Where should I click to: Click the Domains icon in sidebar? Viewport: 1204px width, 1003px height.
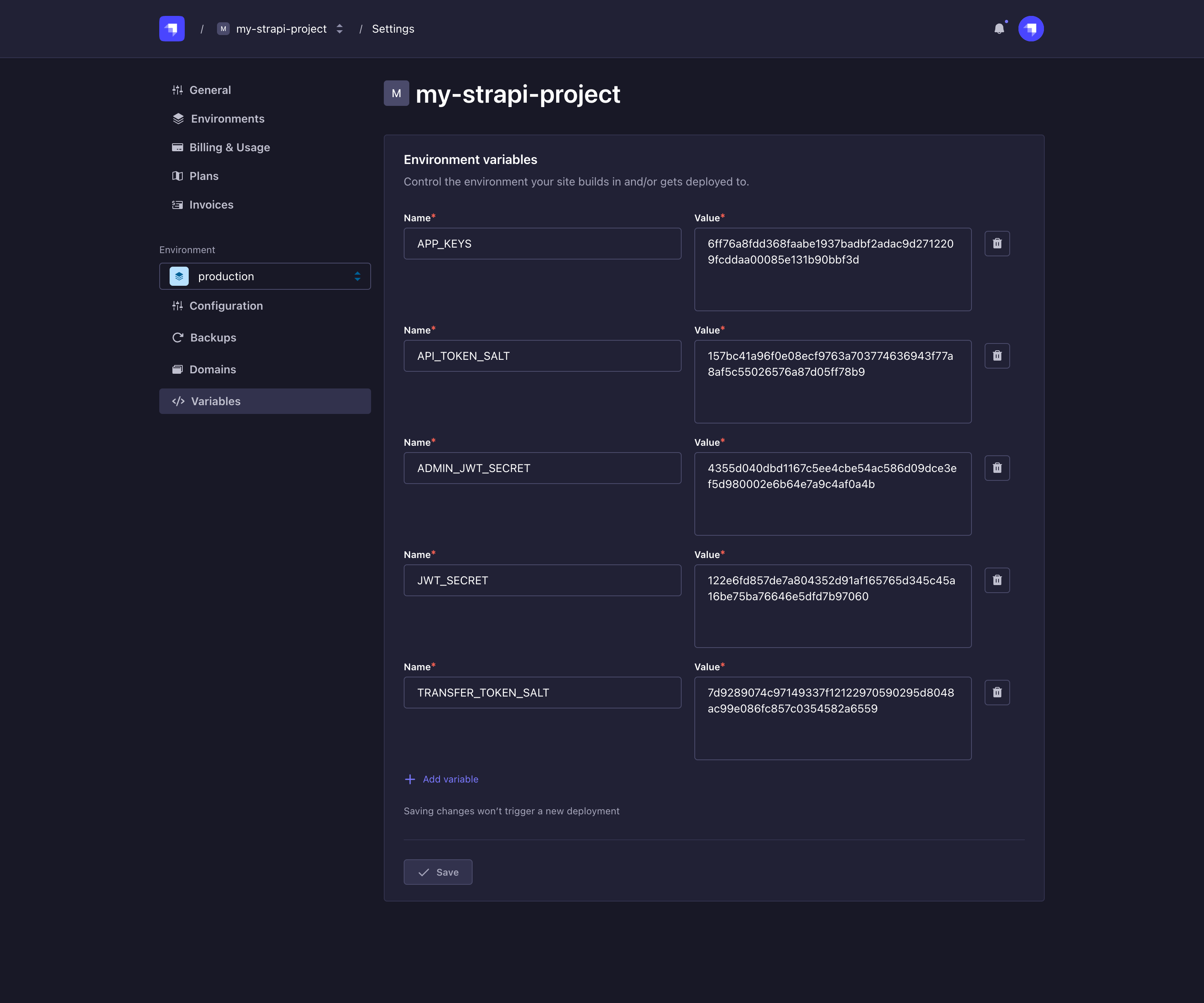click(178, 369)
